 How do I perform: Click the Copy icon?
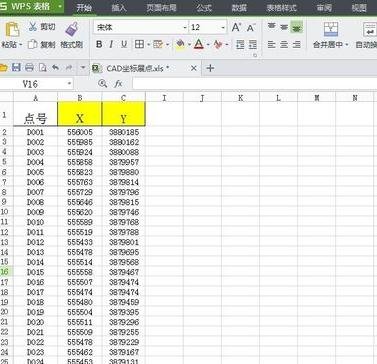33,44
